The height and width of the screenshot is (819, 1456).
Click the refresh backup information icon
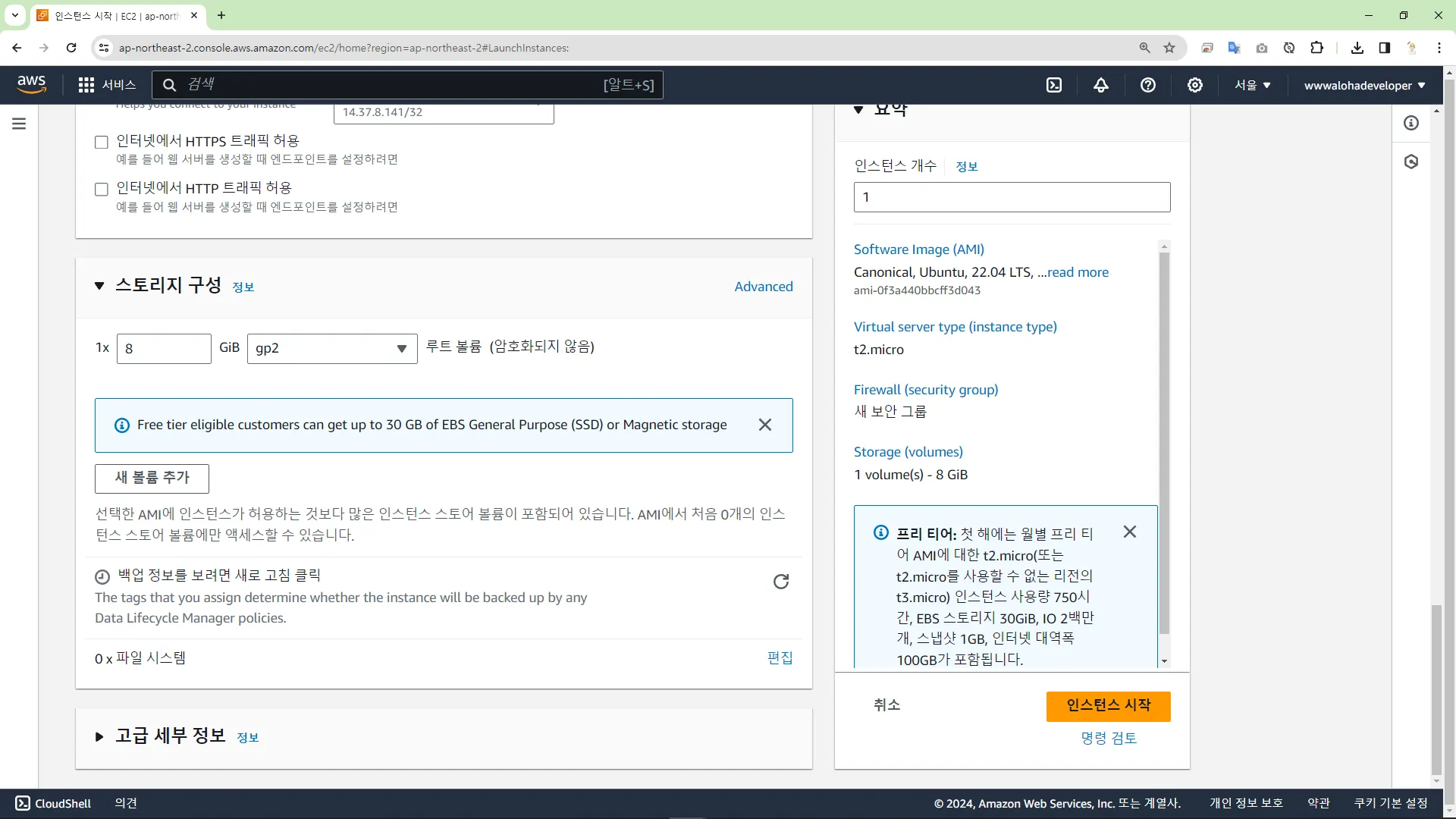pos(780,582)
